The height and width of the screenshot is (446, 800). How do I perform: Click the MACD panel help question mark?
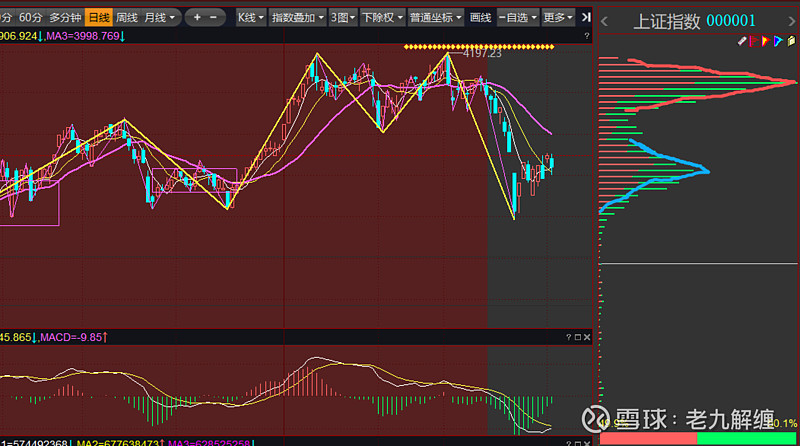point(568,337)
